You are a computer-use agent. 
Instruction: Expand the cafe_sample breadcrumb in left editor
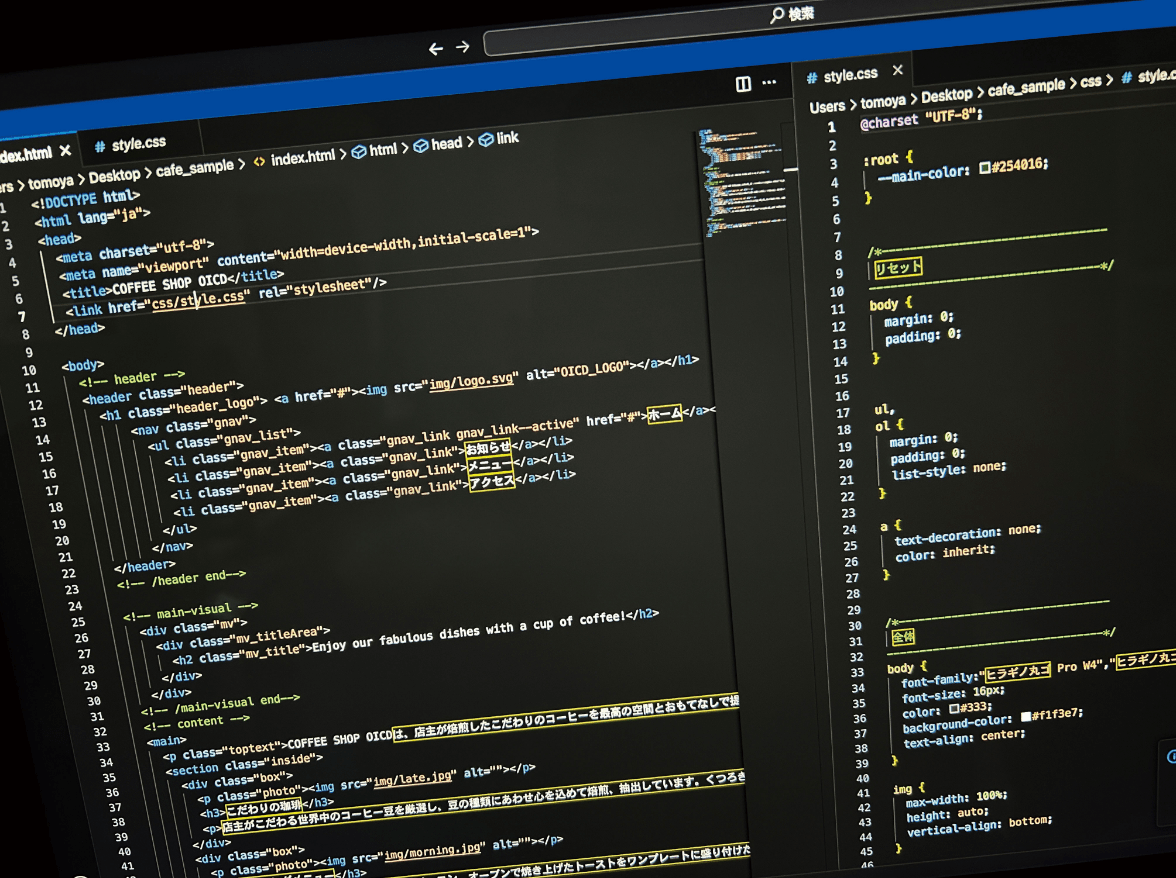click(x=194, y=168)
